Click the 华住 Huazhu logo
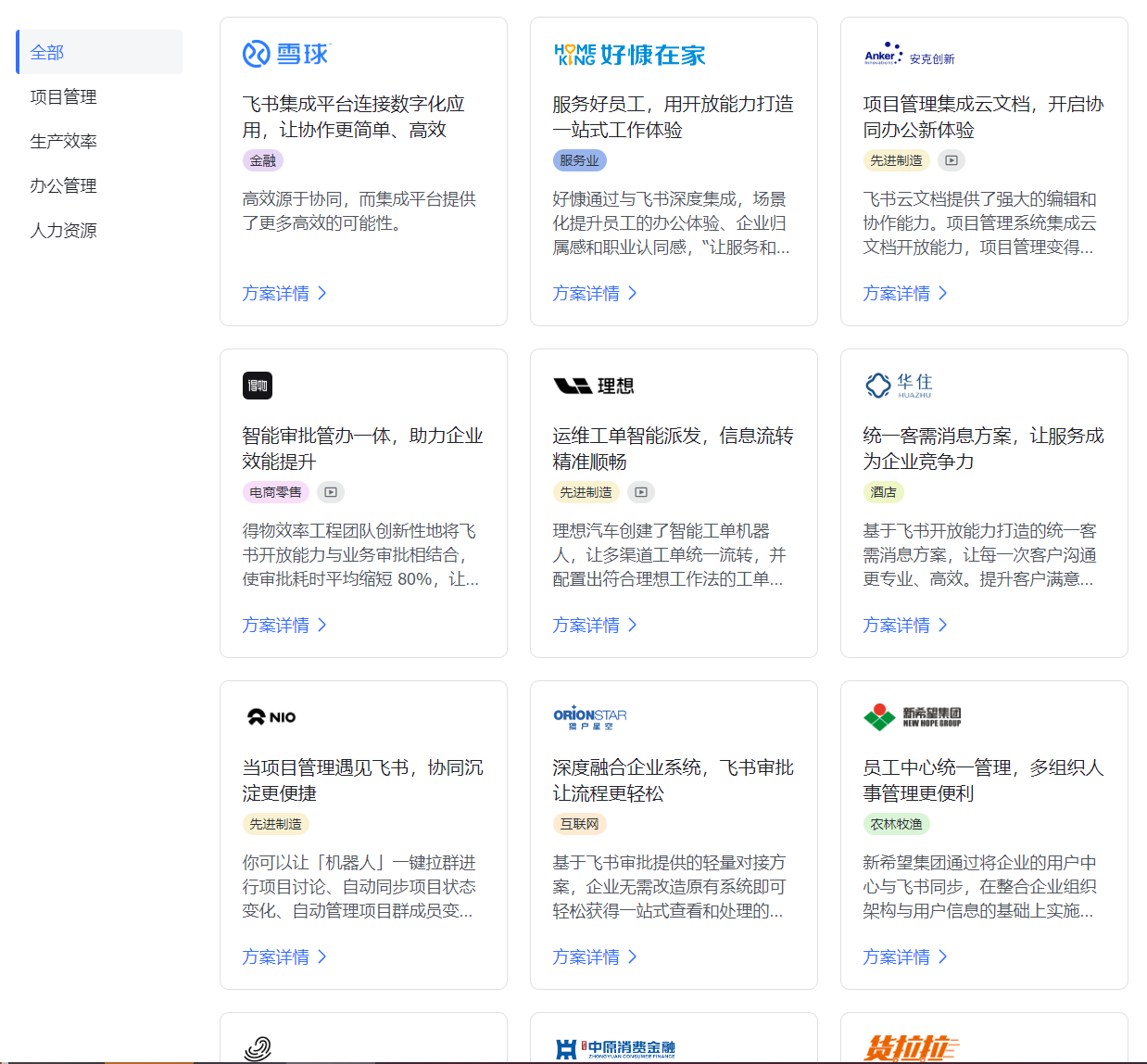This screenshot has height=1064, width=1147. (898, 386)
